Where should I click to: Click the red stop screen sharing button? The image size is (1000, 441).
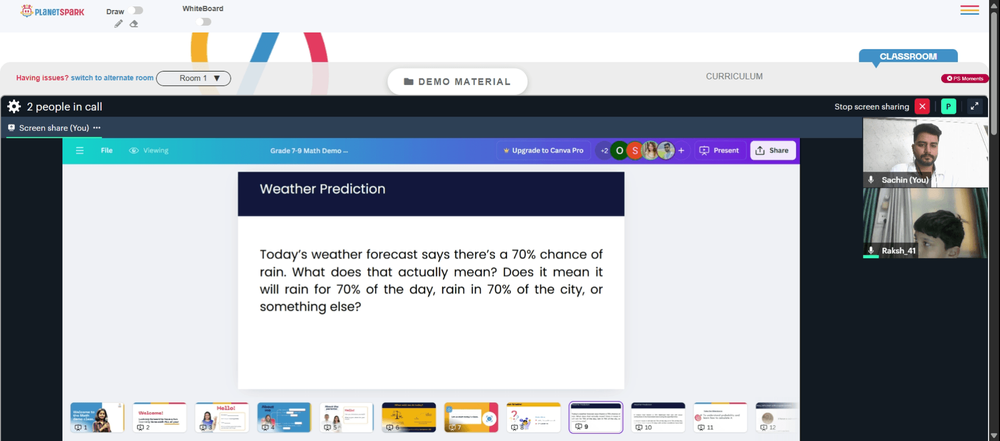tap(922, 107)
